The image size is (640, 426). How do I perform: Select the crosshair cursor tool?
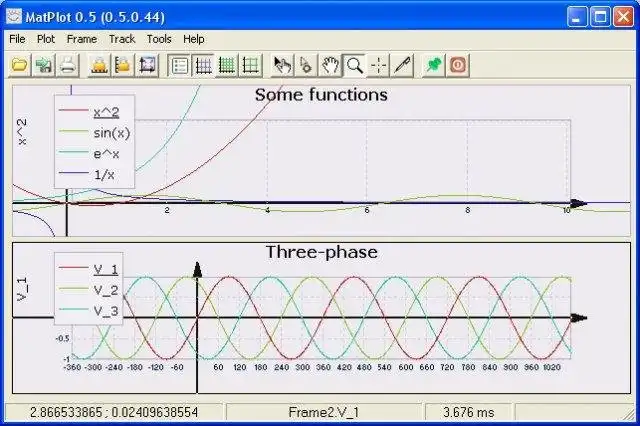[378, 65]
